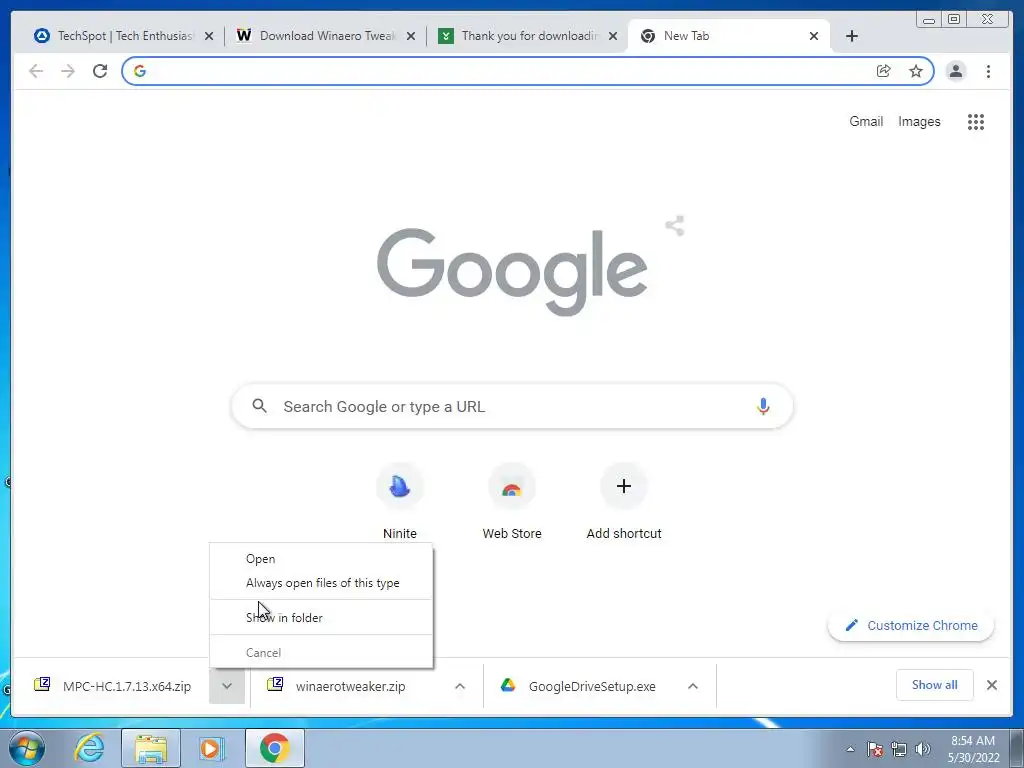Close the TechSpot tab

click(209, 36)
